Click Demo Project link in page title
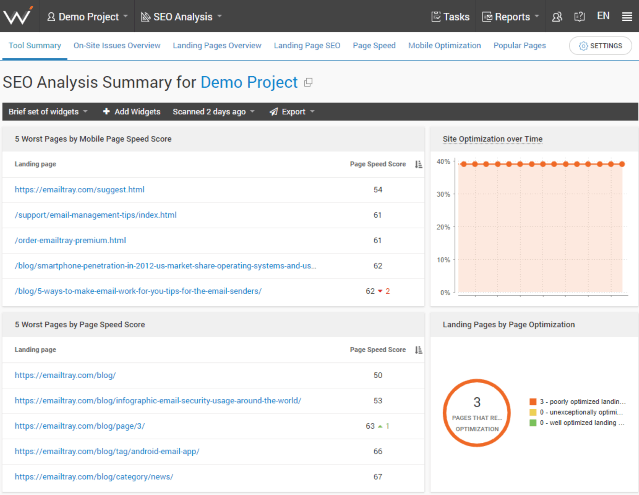 tap(249, 82)
